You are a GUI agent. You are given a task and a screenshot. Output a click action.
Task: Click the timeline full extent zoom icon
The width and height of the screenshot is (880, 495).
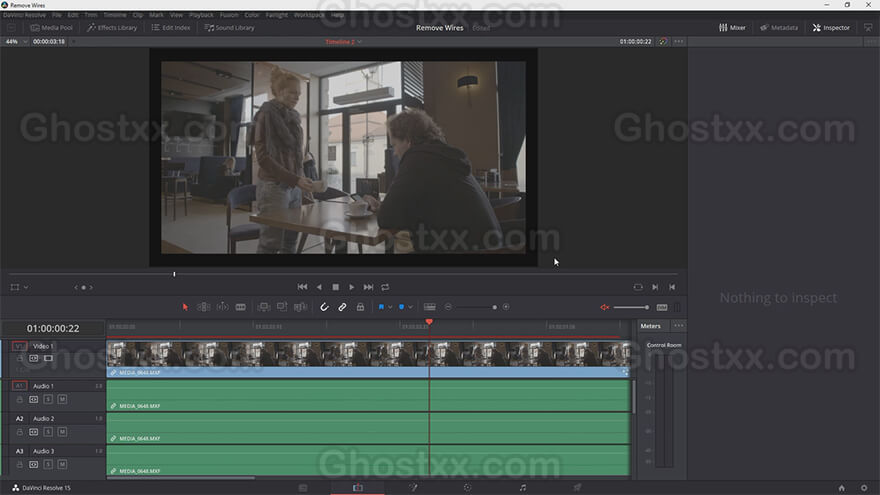[x=430, y=307]
